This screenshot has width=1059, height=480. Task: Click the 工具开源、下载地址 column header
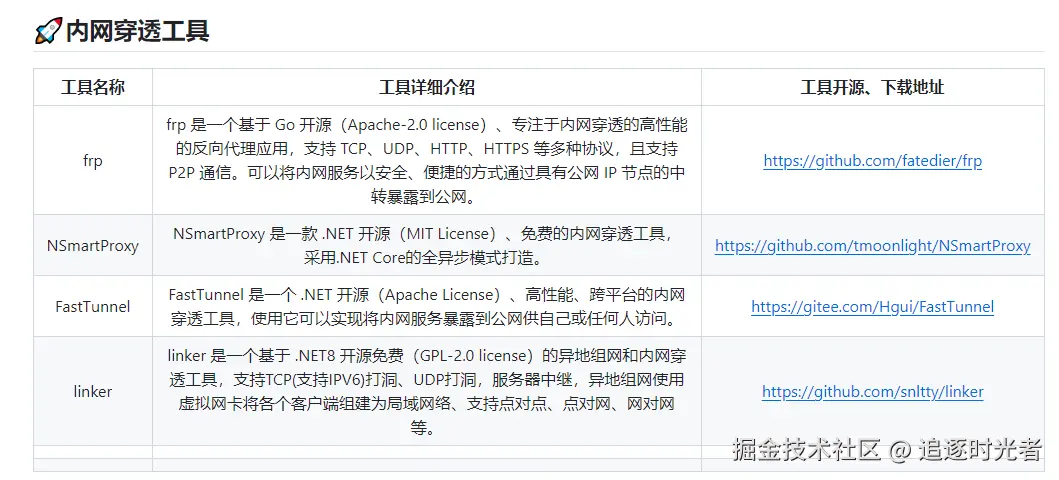tap(873, 87)
